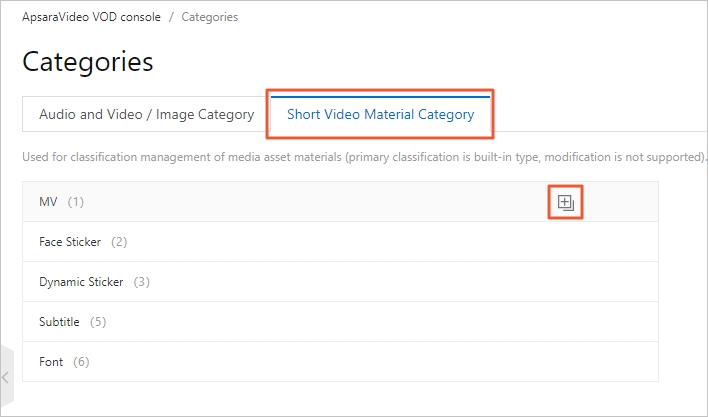Click the count (5) beside Subtitle
Viewport: 708px width, 417px height.
pyautogui.click(x=98, y=322)
